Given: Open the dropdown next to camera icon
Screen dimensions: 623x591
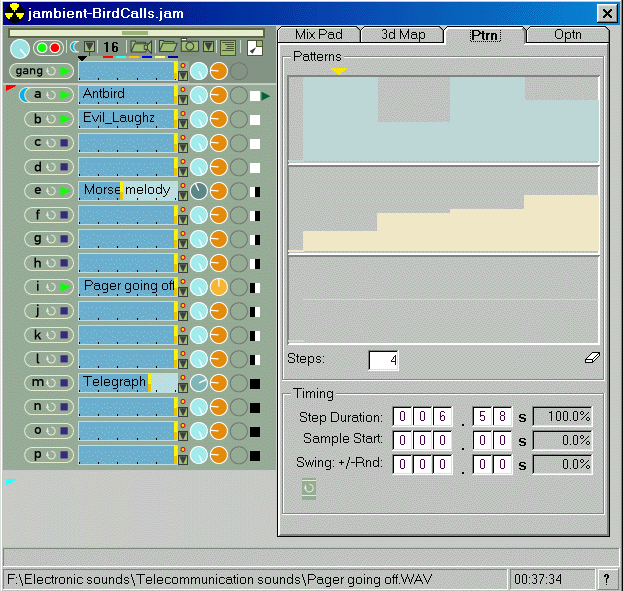Looking at the screenshot, I should [x=208, y=47].
